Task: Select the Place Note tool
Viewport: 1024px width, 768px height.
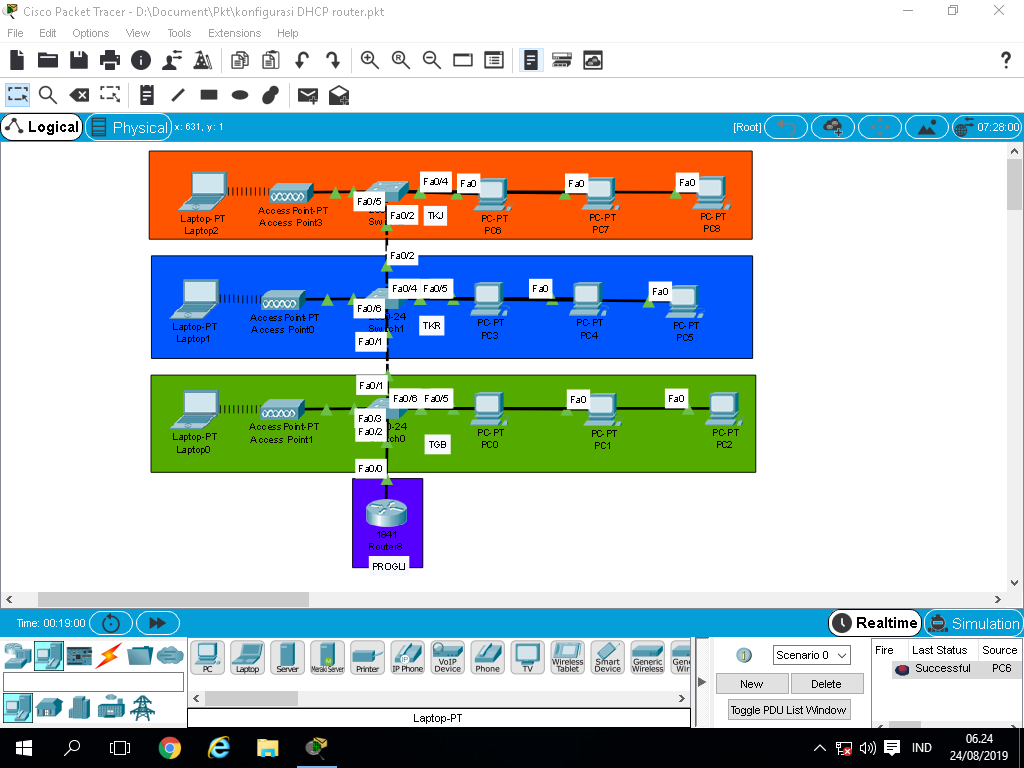Action: tap(146, 95)
